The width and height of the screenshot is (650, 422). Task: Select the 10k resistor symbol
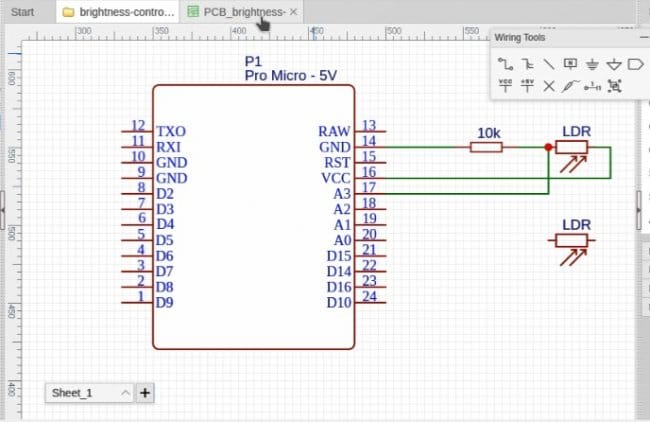click(x=487, y=147)
